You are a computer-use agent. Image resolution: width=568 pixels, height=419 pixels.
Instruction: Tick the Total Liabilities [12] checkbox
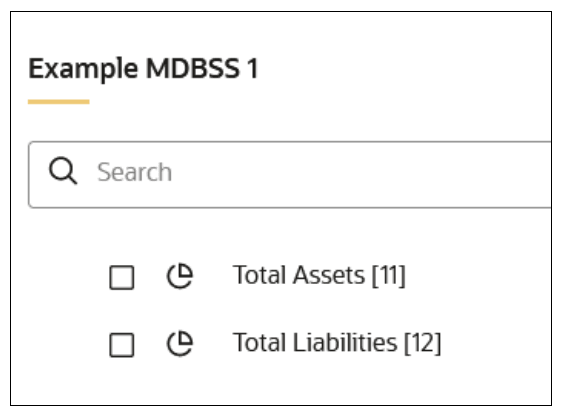tap(122, 345)
